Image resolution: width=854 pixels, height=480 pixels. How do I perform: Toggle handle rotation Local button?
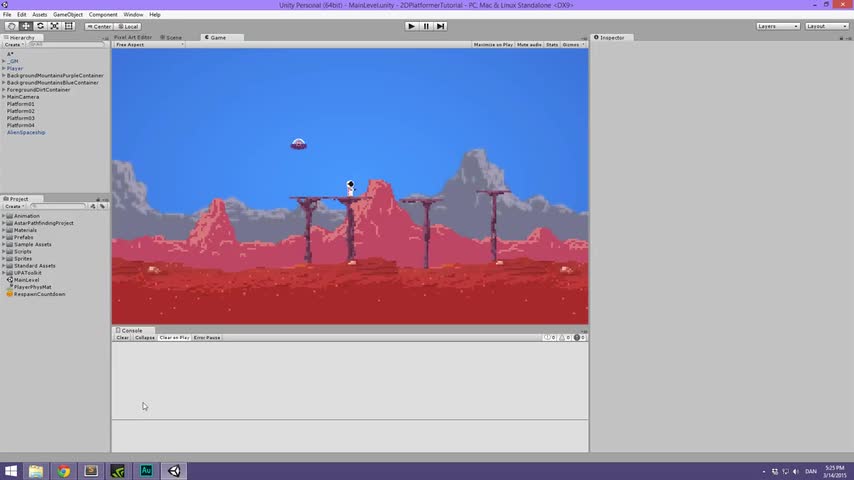pos(129,26)
